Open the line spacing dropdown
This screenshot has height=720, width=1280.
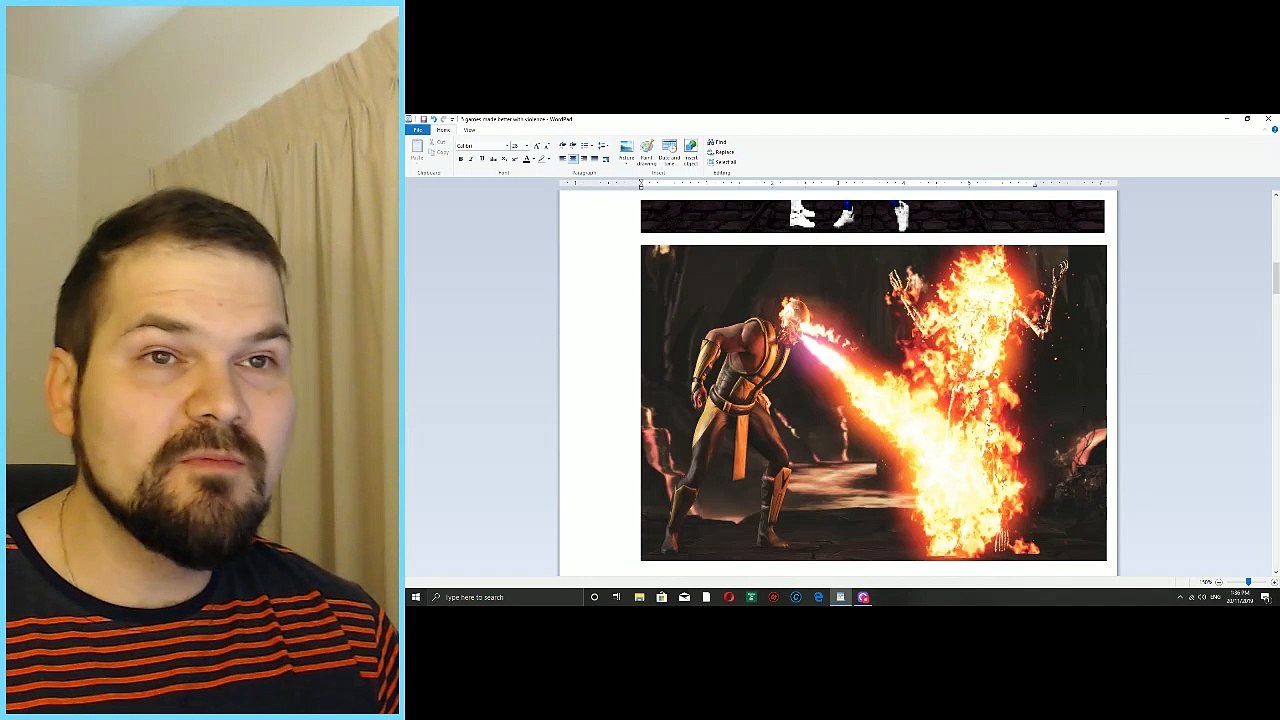coord(603,145)
